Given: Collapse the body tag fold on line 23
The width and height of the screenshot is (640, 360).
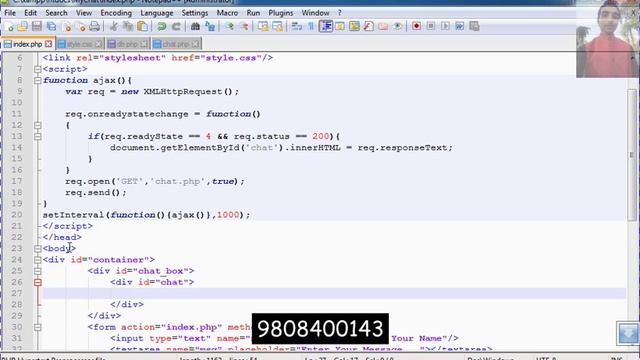Looking at the screenshot, I should click(38, 249).
